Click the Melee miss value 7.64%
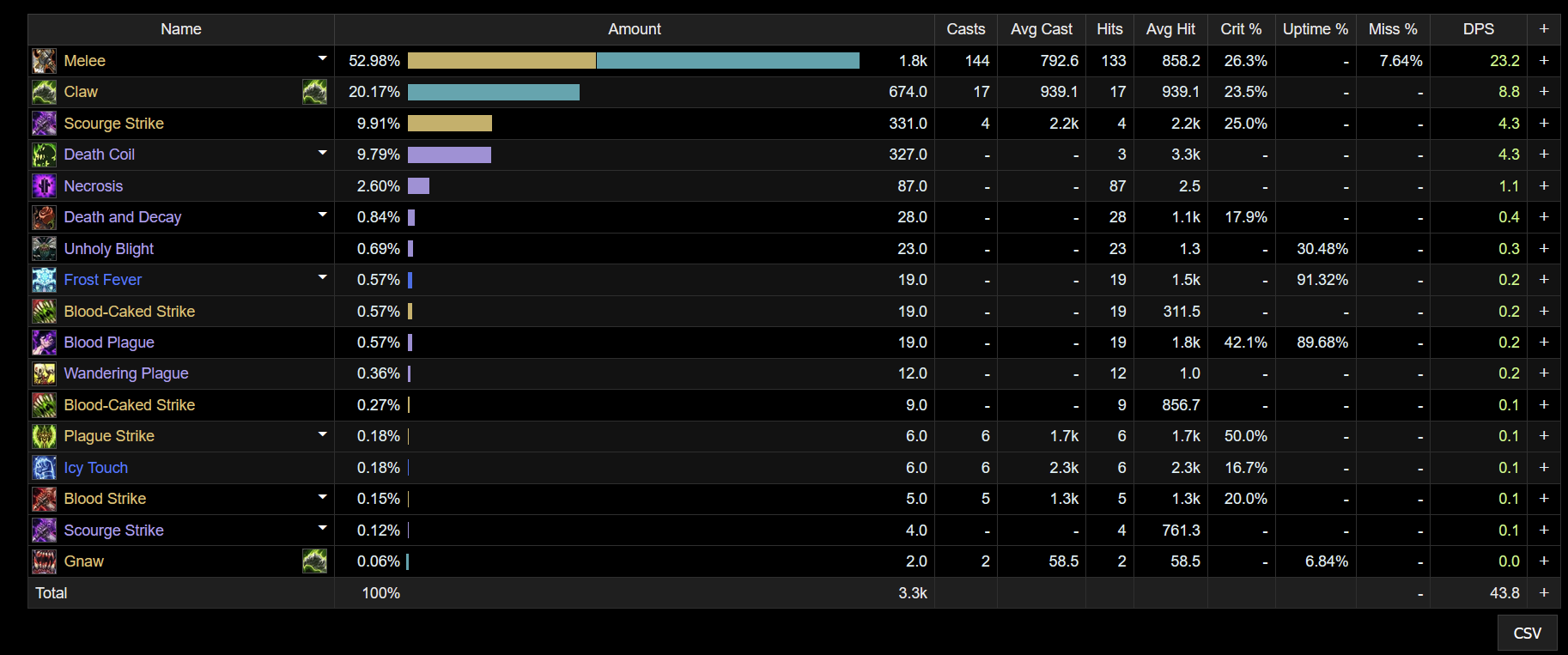Viewport: 1568px width, 655px height. (x=1401, y=61)
